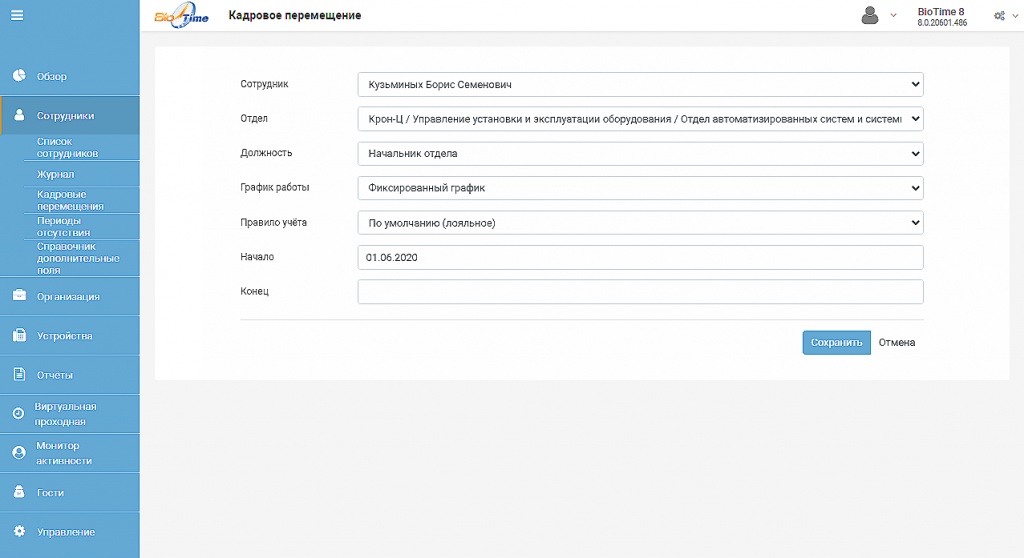The image size is (1024, 558).
Task: Click the Виртуальная проходная clock icon
Action: point(18,413)
